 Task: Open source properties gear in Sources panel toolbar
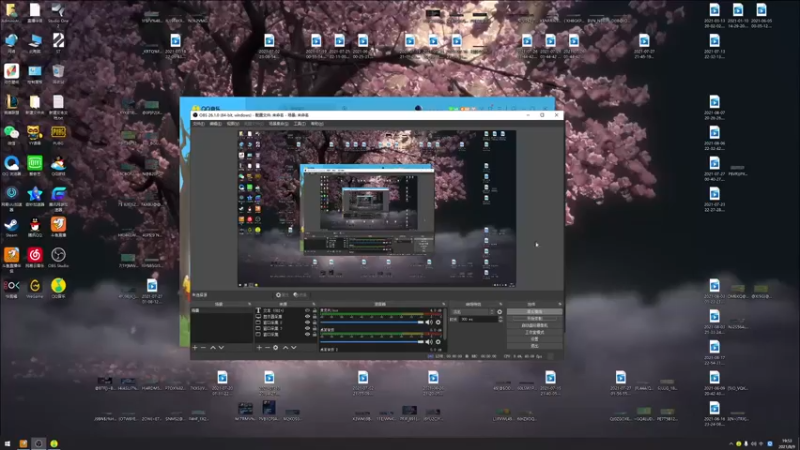click(276, 347)
